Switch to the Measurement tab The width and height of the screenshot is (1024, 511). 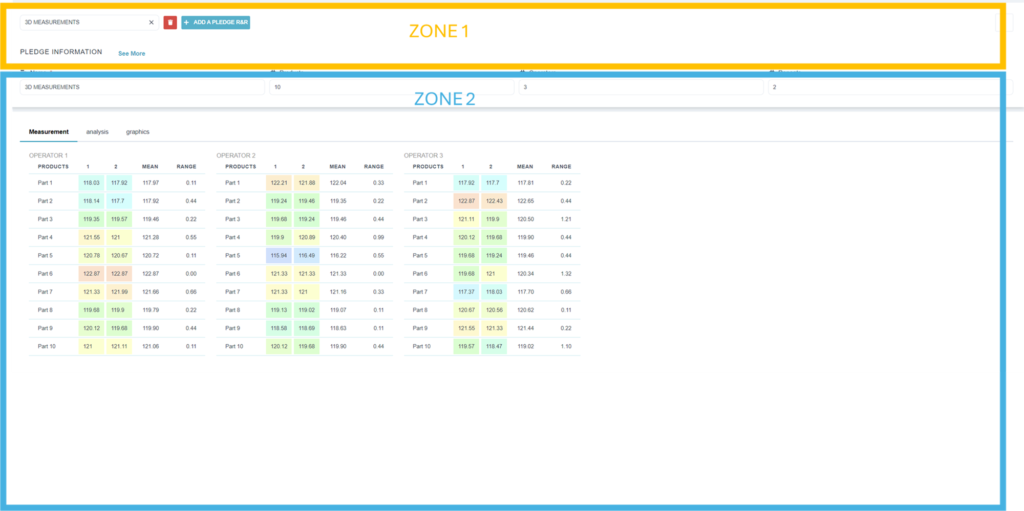(x=49, y=132)
